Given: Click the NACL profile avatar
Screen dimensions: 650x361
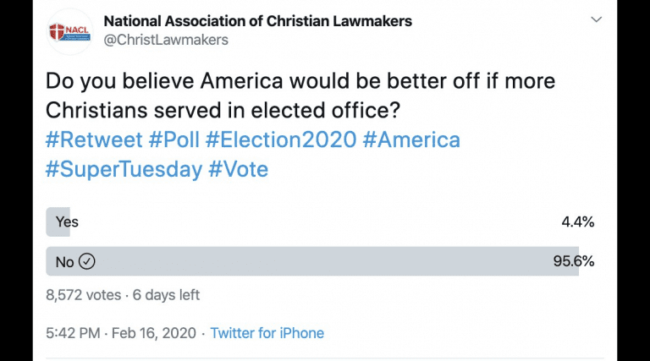Looking at the screenshot, I should click(70, 32).
